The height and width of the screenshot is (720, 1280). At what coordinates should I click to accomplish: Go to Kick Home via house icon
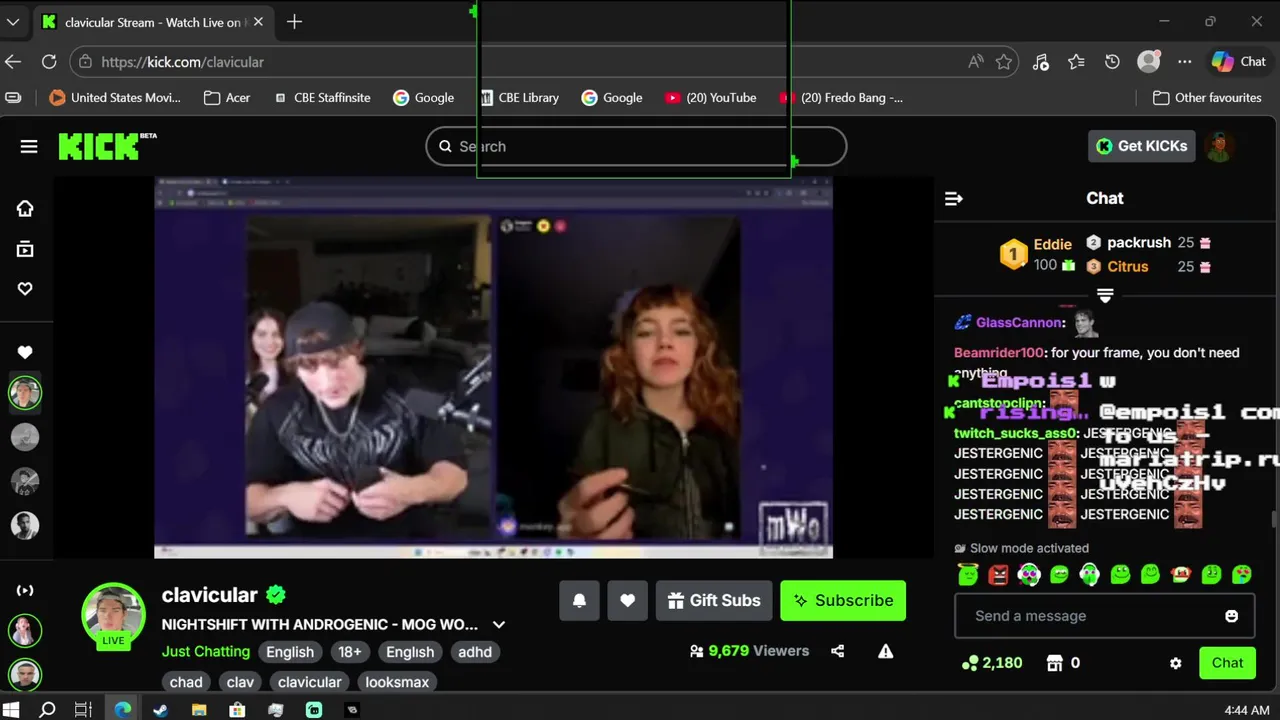tap(25, 209)
